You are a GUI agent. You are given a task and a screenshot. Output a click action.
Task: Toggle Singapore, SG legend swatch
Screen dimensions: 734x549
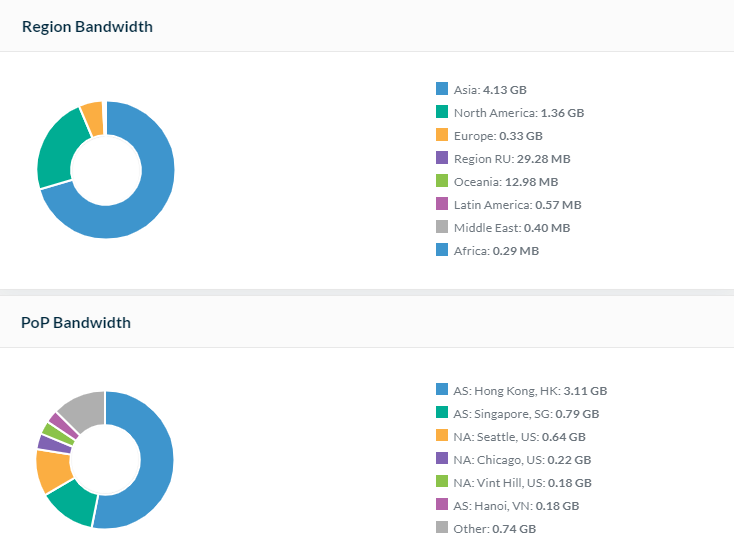[442, 413]
